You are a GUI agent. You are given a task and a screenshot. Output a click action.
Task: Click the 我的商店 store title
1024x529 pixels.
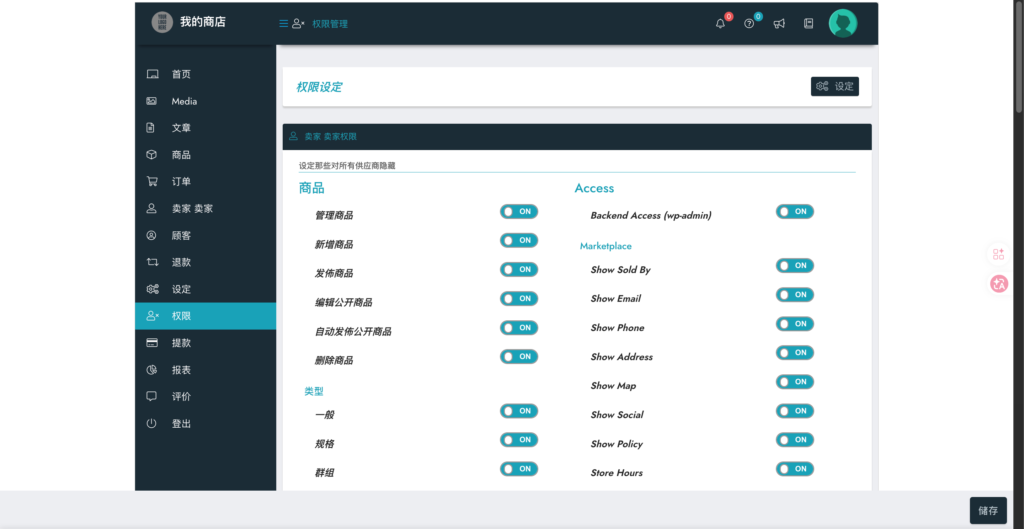point(203,22)
